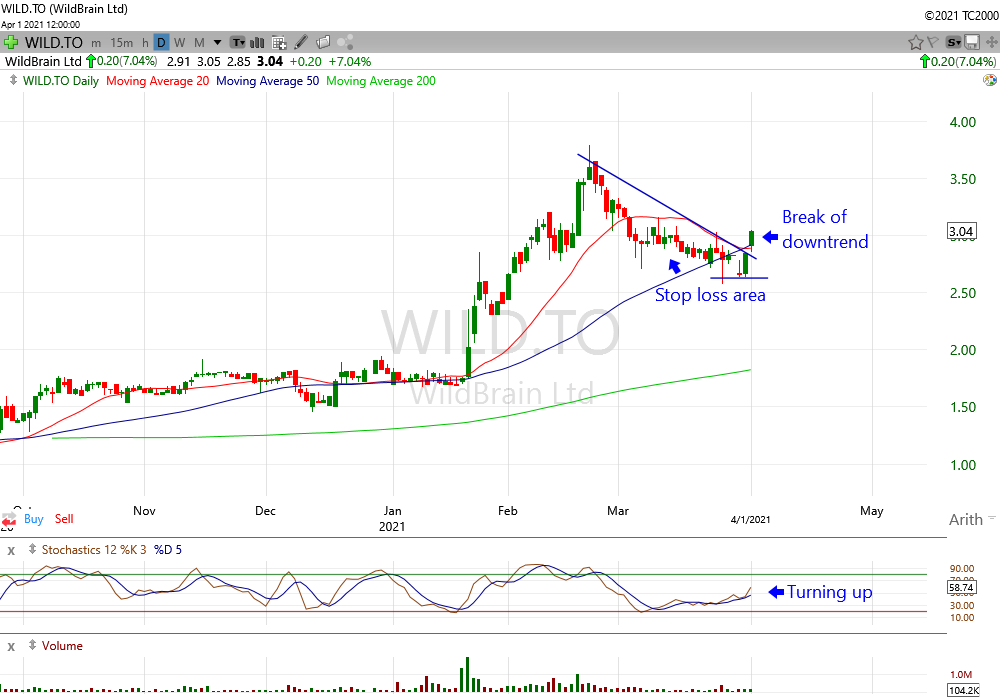
Task: Click the +7.04% change value in quote row
Action: pos(349,61)
